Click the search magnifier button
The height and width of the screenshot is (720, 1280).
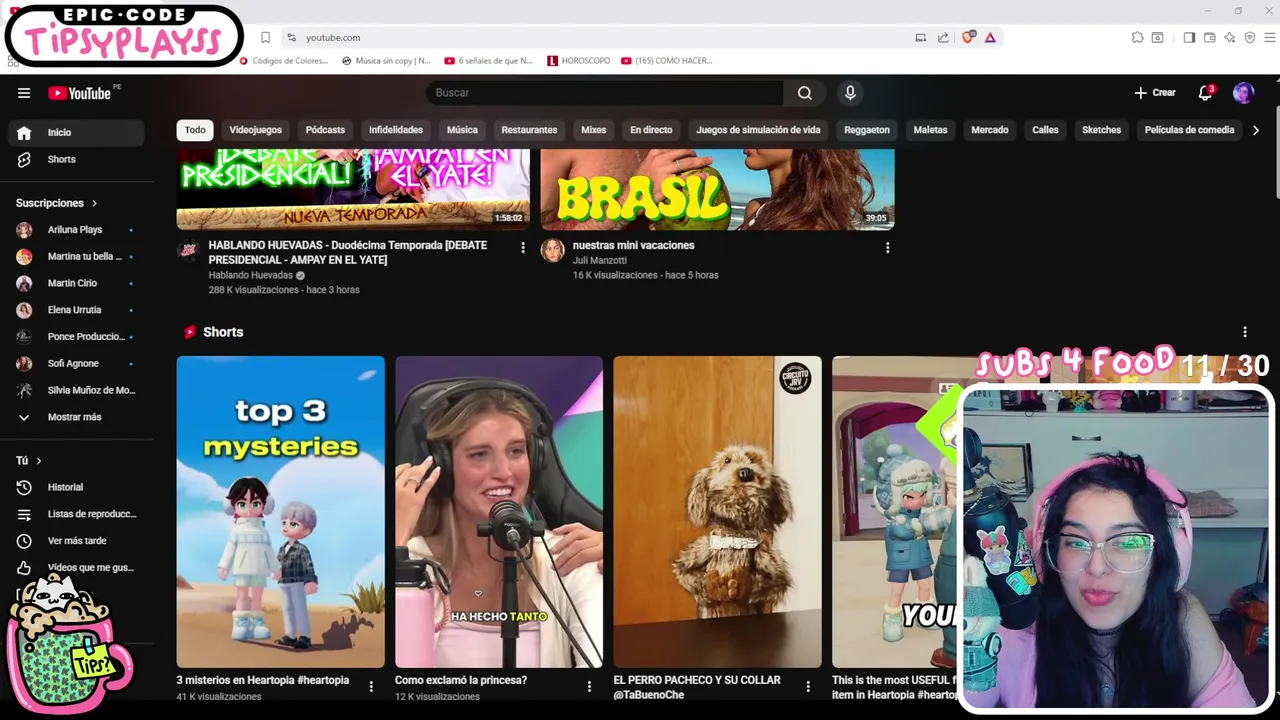click(805, 93)
